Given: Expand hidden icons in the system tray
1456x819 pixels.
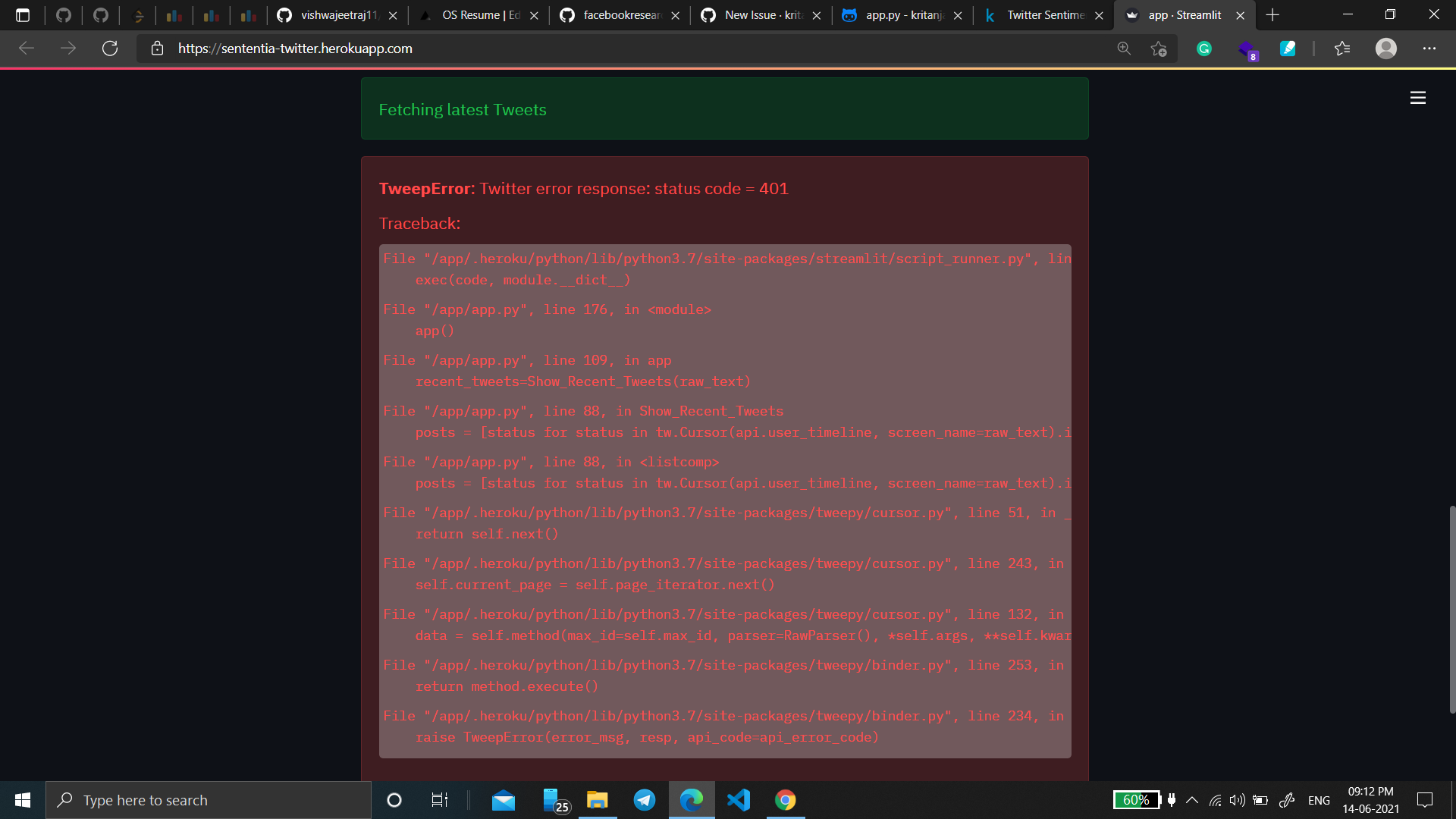Looking at the screenshot, I should coord(1191,800).
